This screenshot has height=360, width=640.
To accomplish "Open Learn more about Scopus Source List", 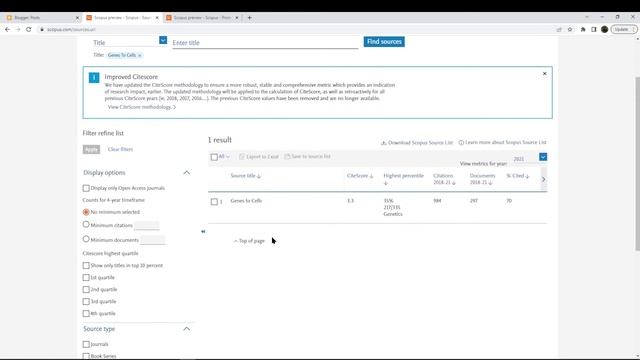I will [502, 142].
